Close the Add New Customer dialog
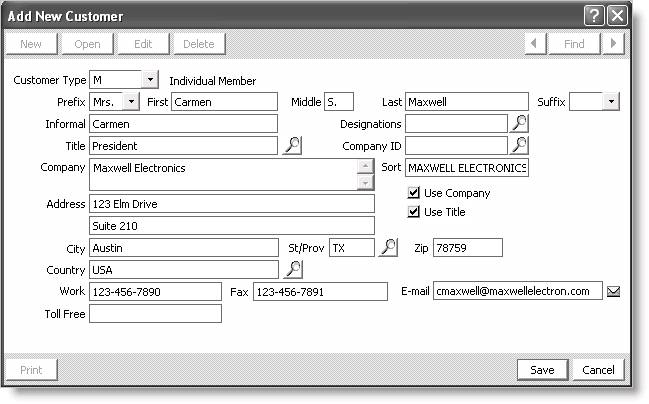This screenshot has width=649, height=404. (x=617, y=16)
